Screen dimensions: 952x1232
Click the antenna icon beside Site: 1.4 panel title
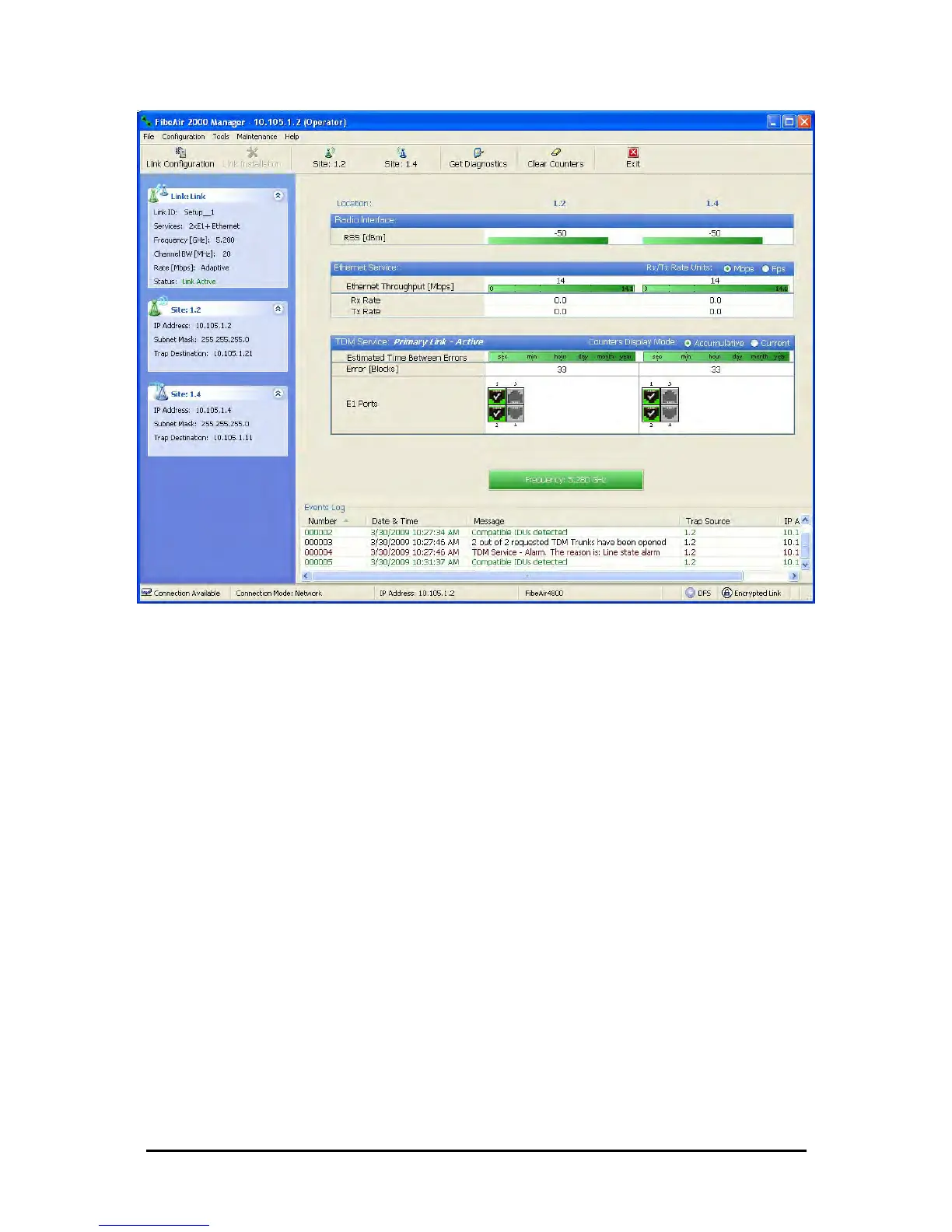coord(159,391)
